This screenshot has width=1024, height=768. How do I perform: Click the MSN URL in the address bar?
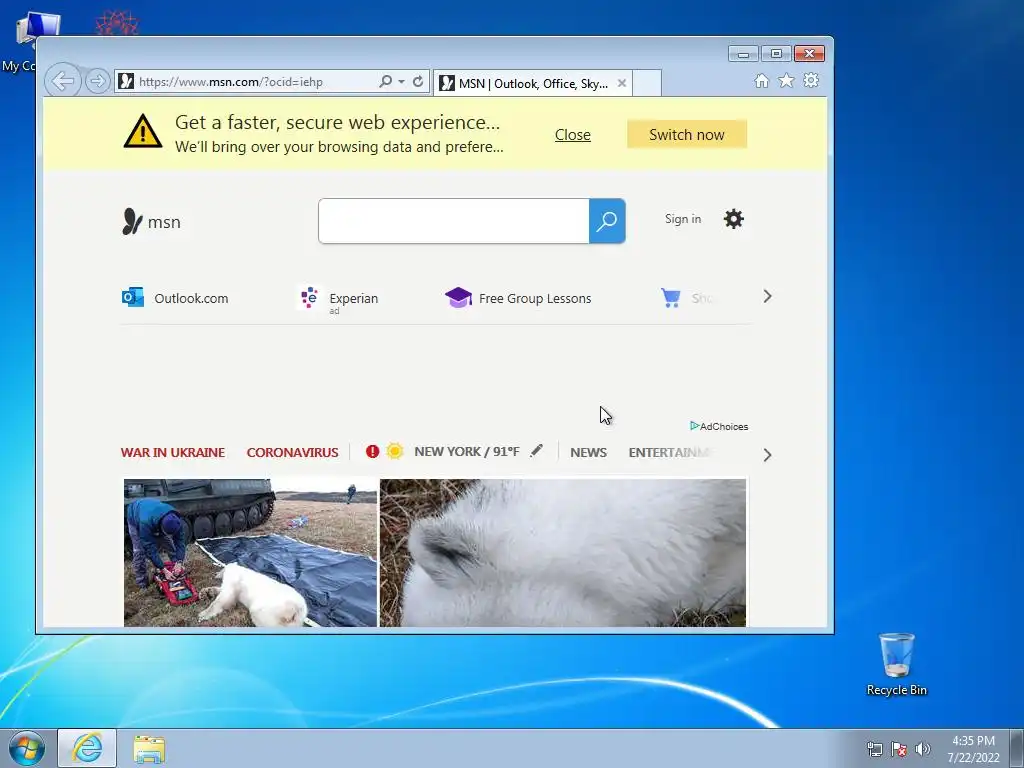pyautogui.click(x=231, y=82)
